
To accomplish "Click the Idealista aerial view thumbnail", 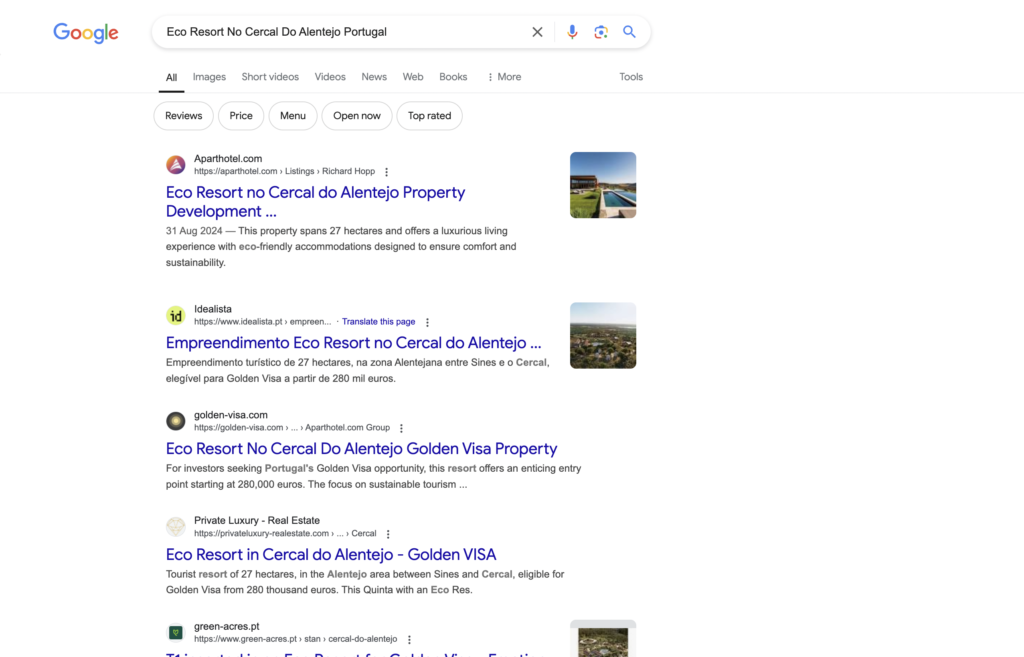I will coord(603,335).
